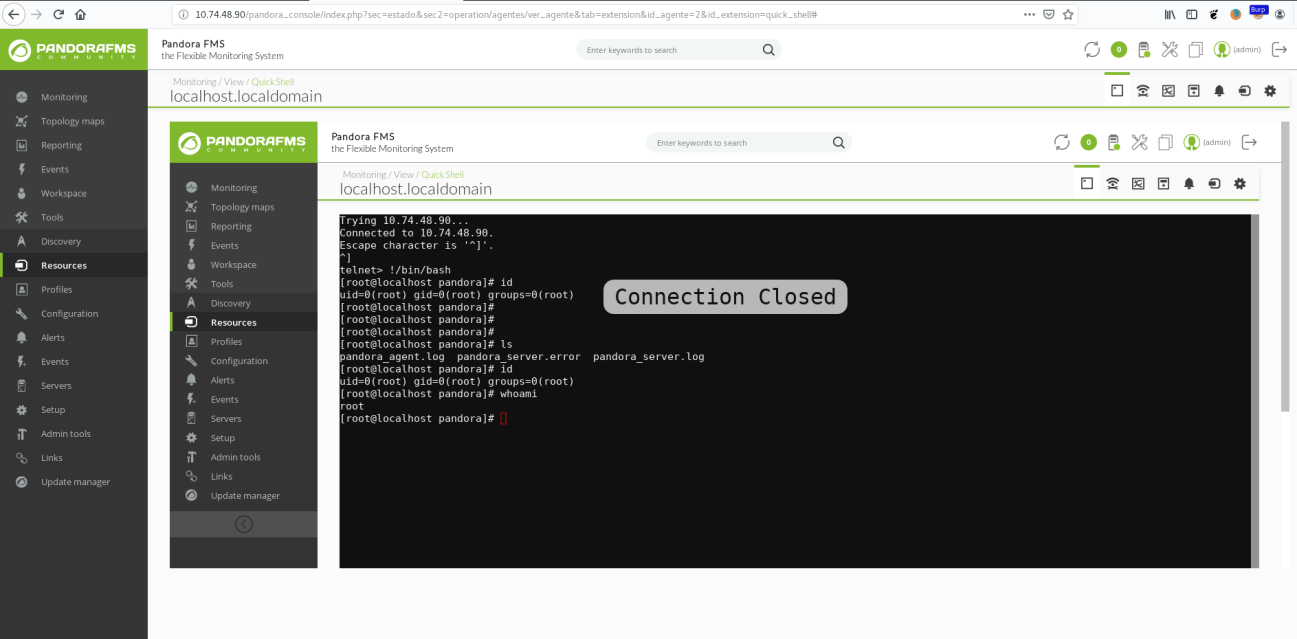Click the 'whoami' command line in terminal
The height and width of the screenshot is (639, 1297).
click(x=439, y=393)
